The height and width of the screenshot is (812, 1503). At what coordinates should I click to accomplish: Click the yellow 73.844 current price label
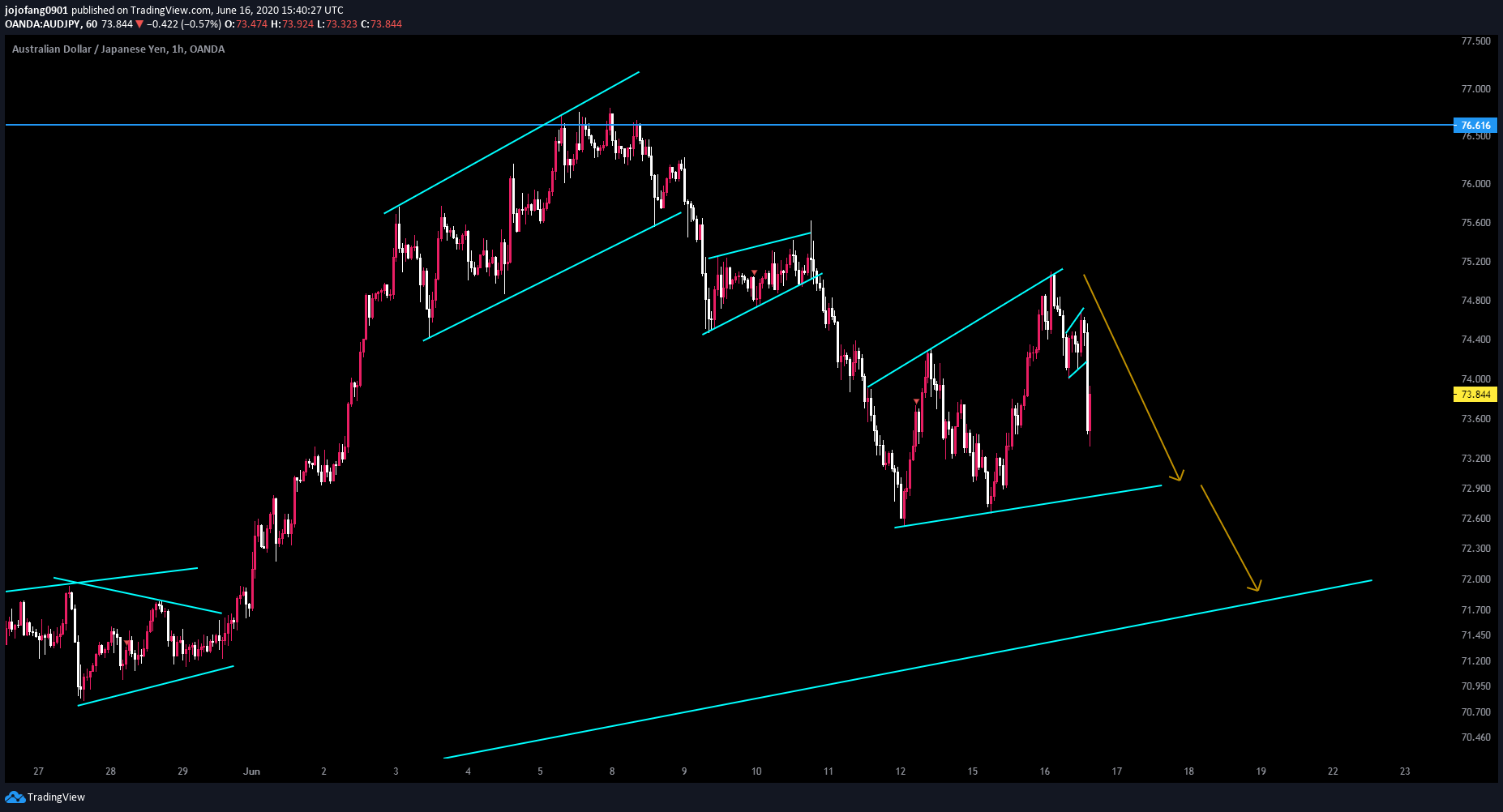point(1475,395)
